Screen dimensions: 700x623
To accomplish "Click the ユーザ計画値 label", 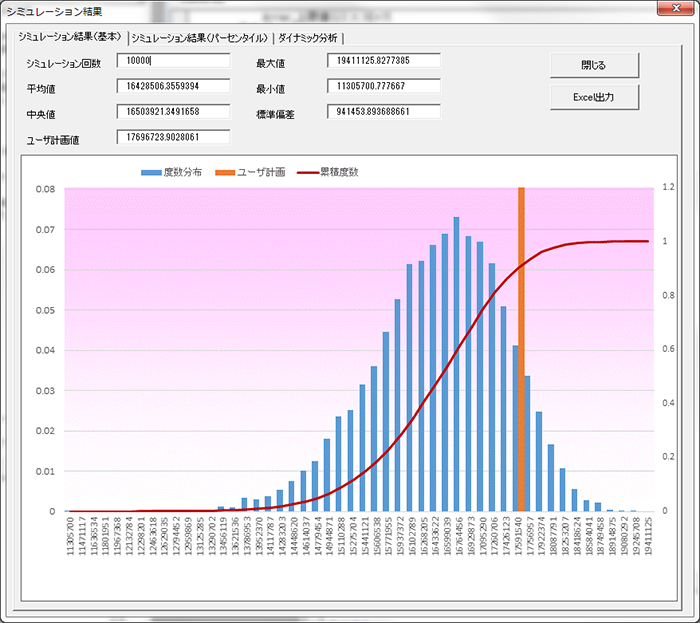I will click(x=53, y=141).
